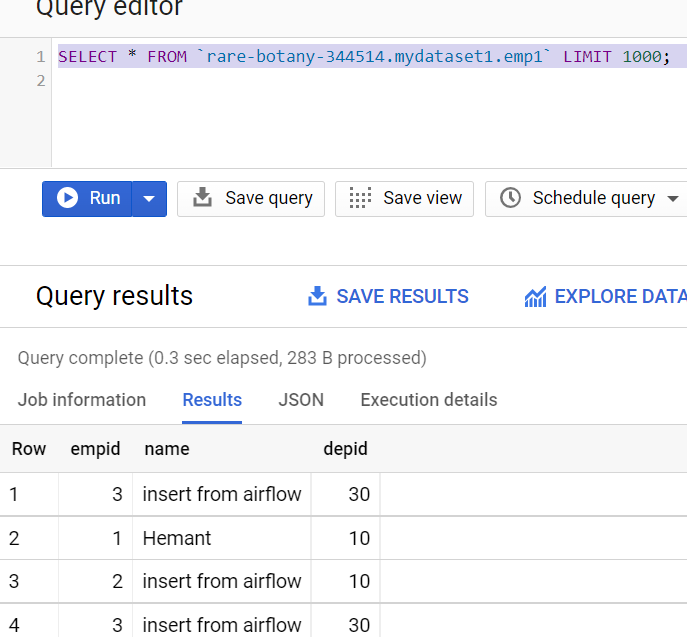Viewport: 687px width, 637px height.
Task: Open the Run options dropdown arrow
Action: pyautogui.click(x=149, y=198)
